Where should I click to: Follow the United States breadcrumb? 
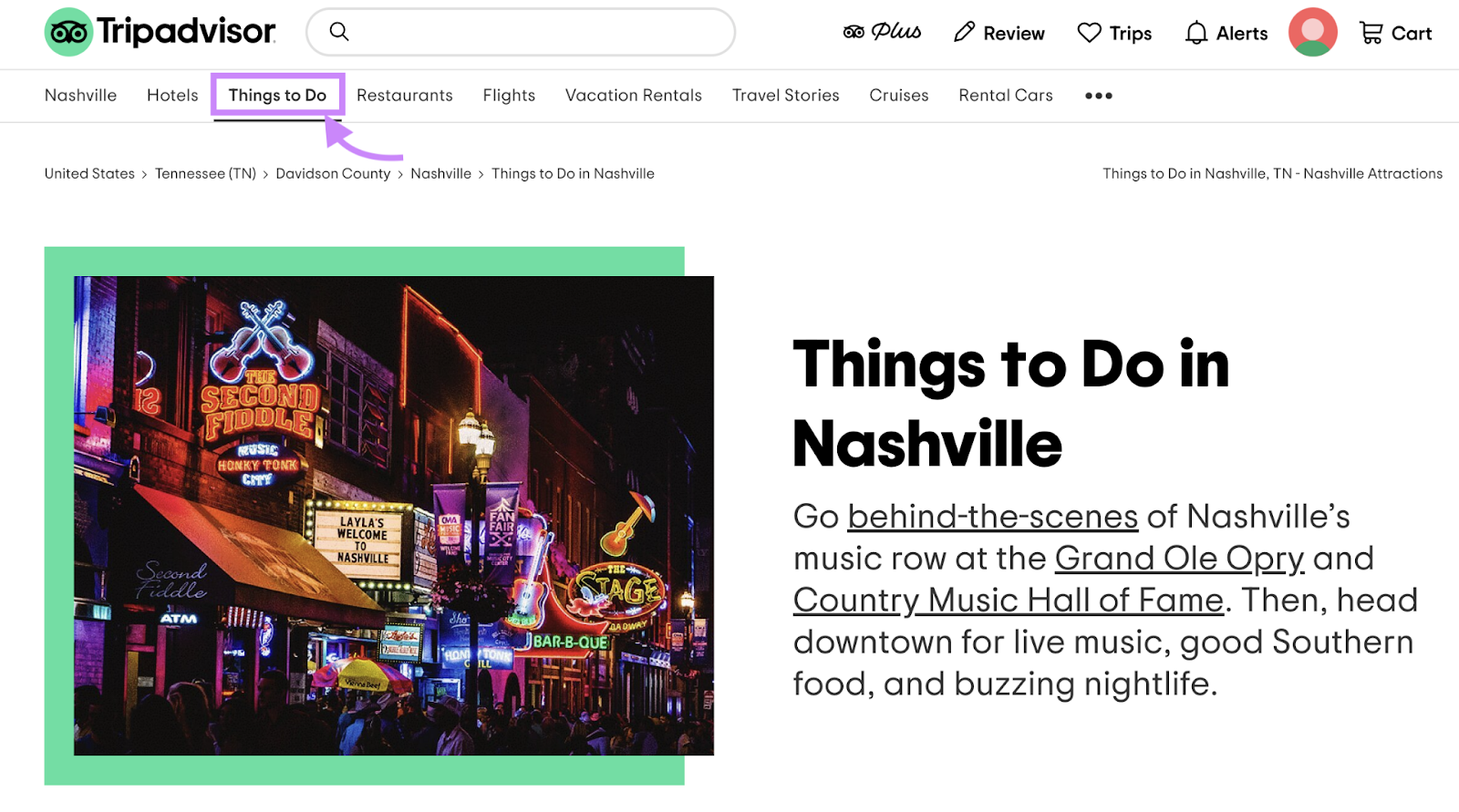click(89, 173)
